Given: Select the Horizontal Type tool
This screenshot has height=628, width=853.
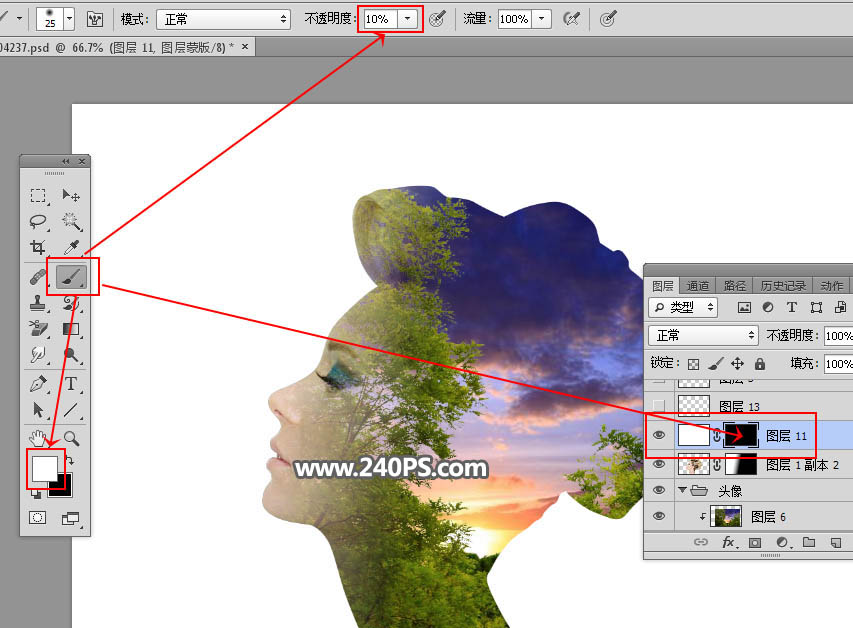Looking at the screenshot, I should pos(71,384).
